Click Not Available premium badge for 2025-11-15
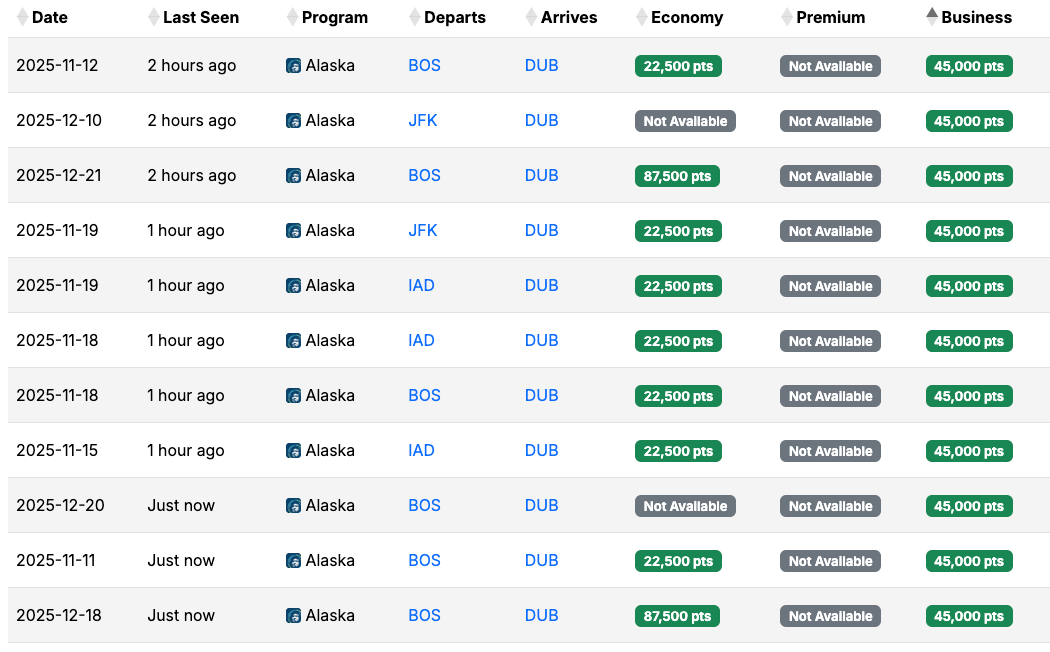The image size is (1050, 652). pyautogui.click(x=830, y=451)
